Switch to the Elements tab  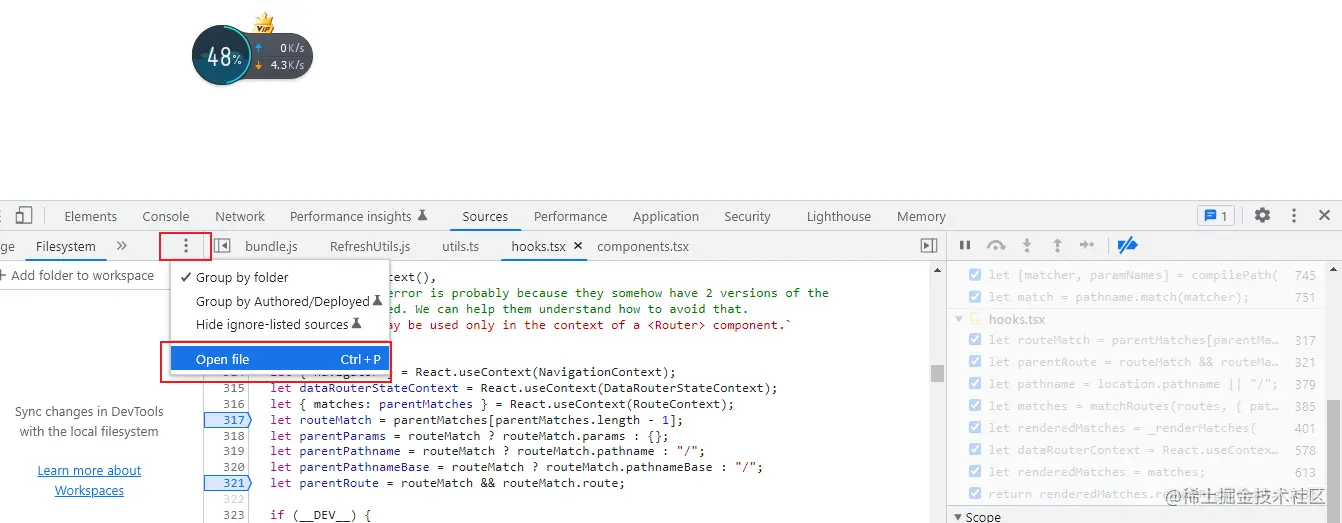[91, 216]
